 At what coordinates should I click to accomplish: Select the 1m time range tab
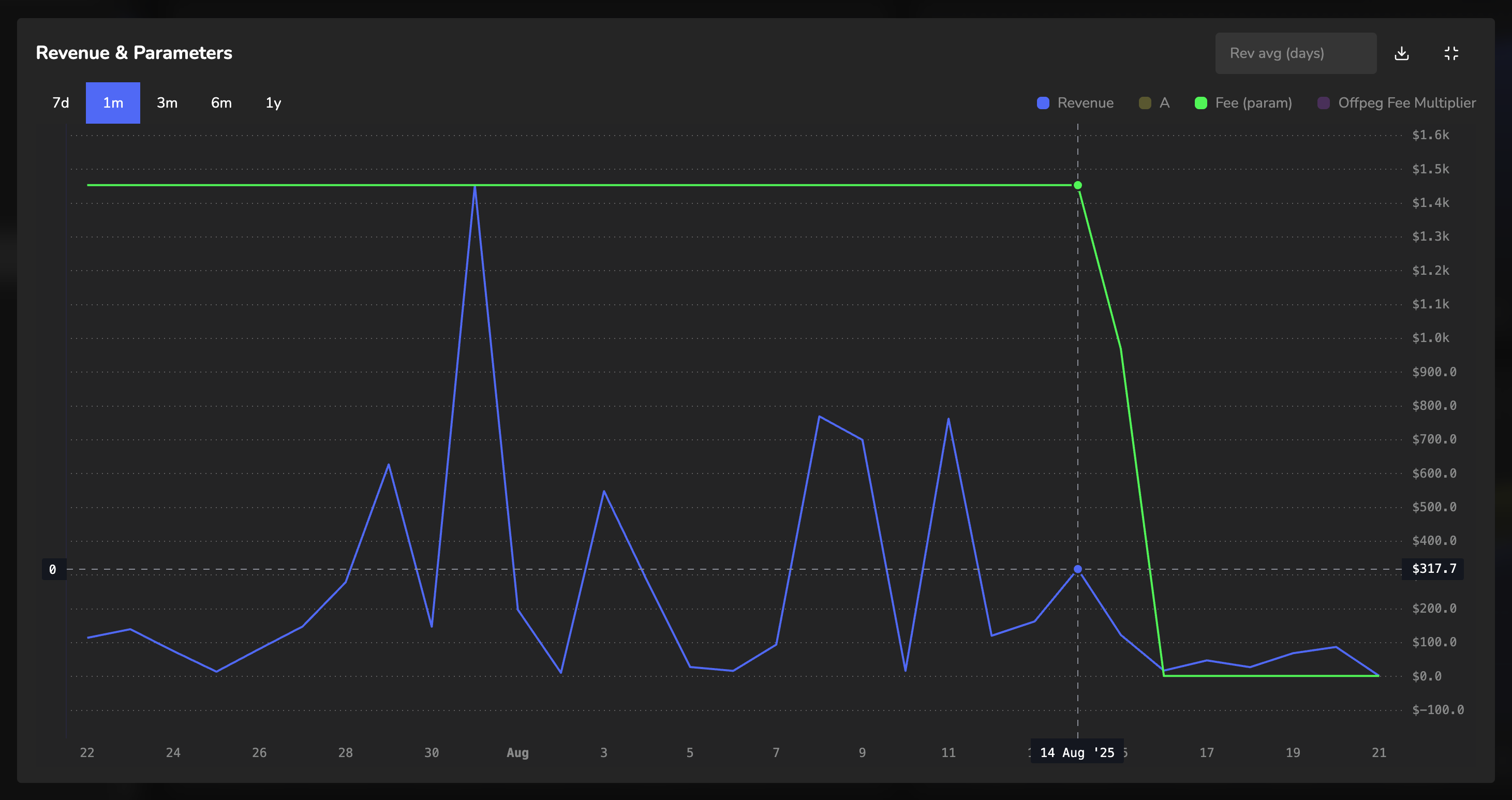tap(113, 103)
